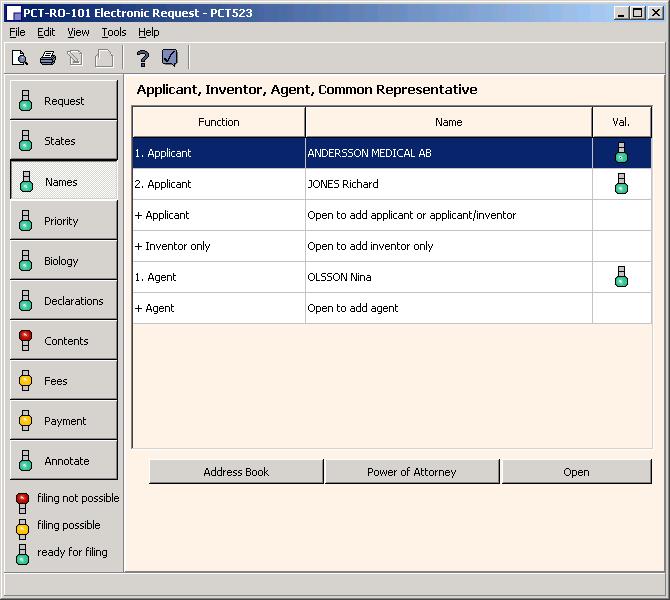Close the PCT-RO-101 window
This screenshot has height=600, width=670.
tap(655, 13)
